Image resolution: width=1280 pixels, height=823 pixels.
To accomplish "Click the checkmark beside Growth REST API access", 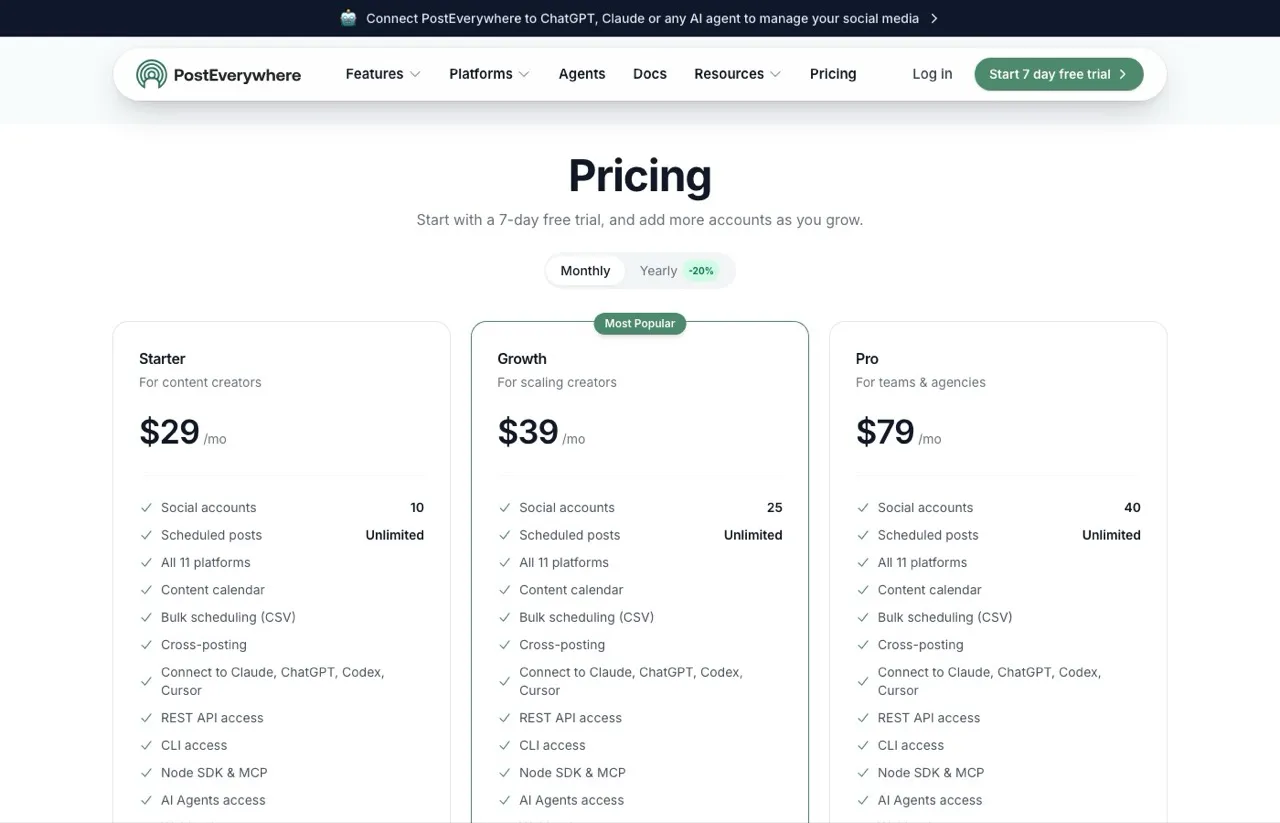I will tap(505, 718).
